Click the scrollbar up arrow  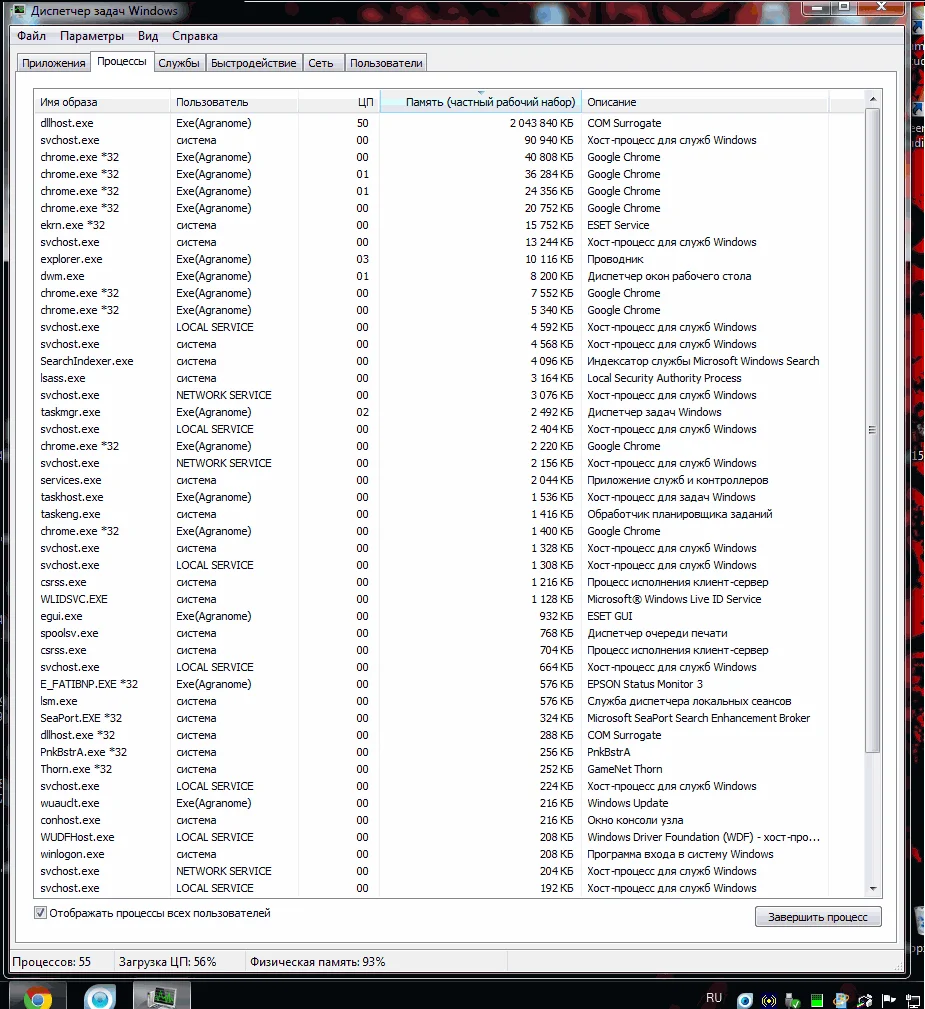pos(873,99)
